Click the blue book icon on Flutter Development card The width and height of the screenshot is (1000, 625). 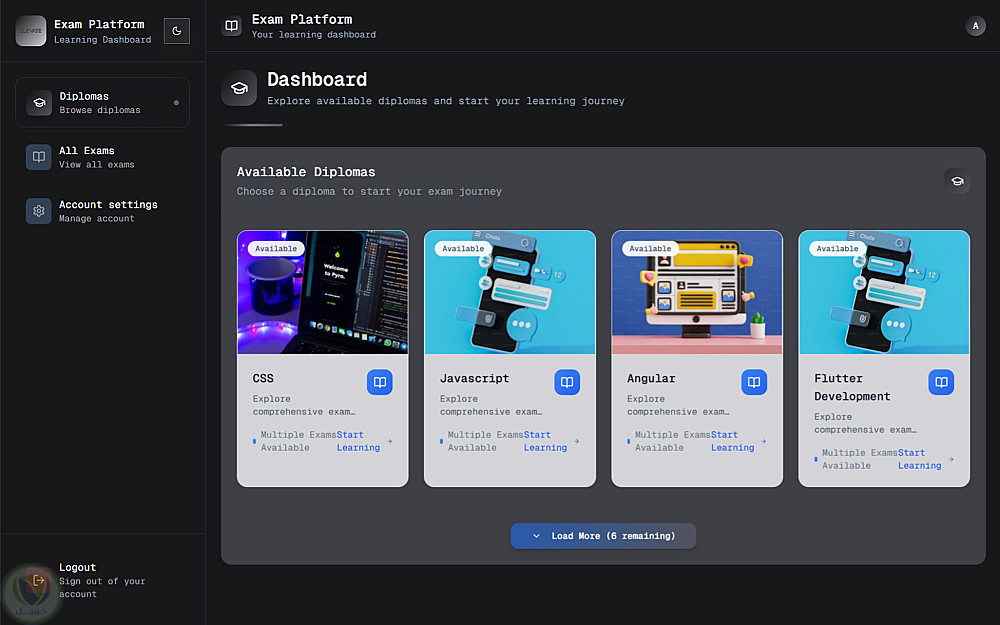click(x=941, y=382)
